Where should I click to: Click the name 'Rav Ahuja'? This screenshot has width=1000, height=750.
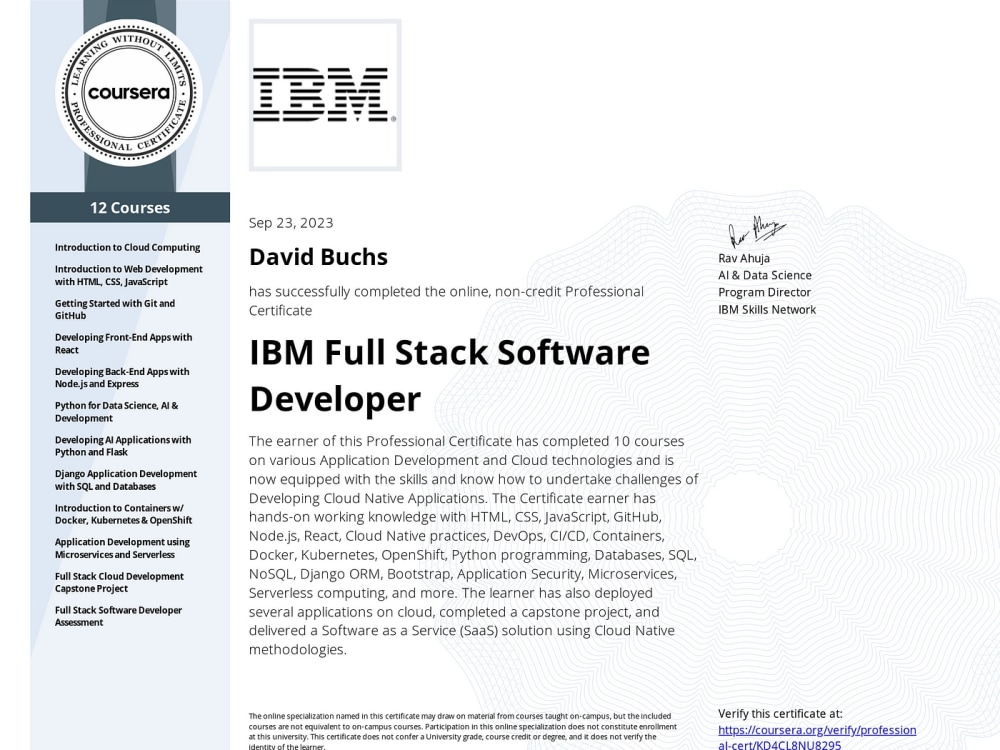coord(744,258)
